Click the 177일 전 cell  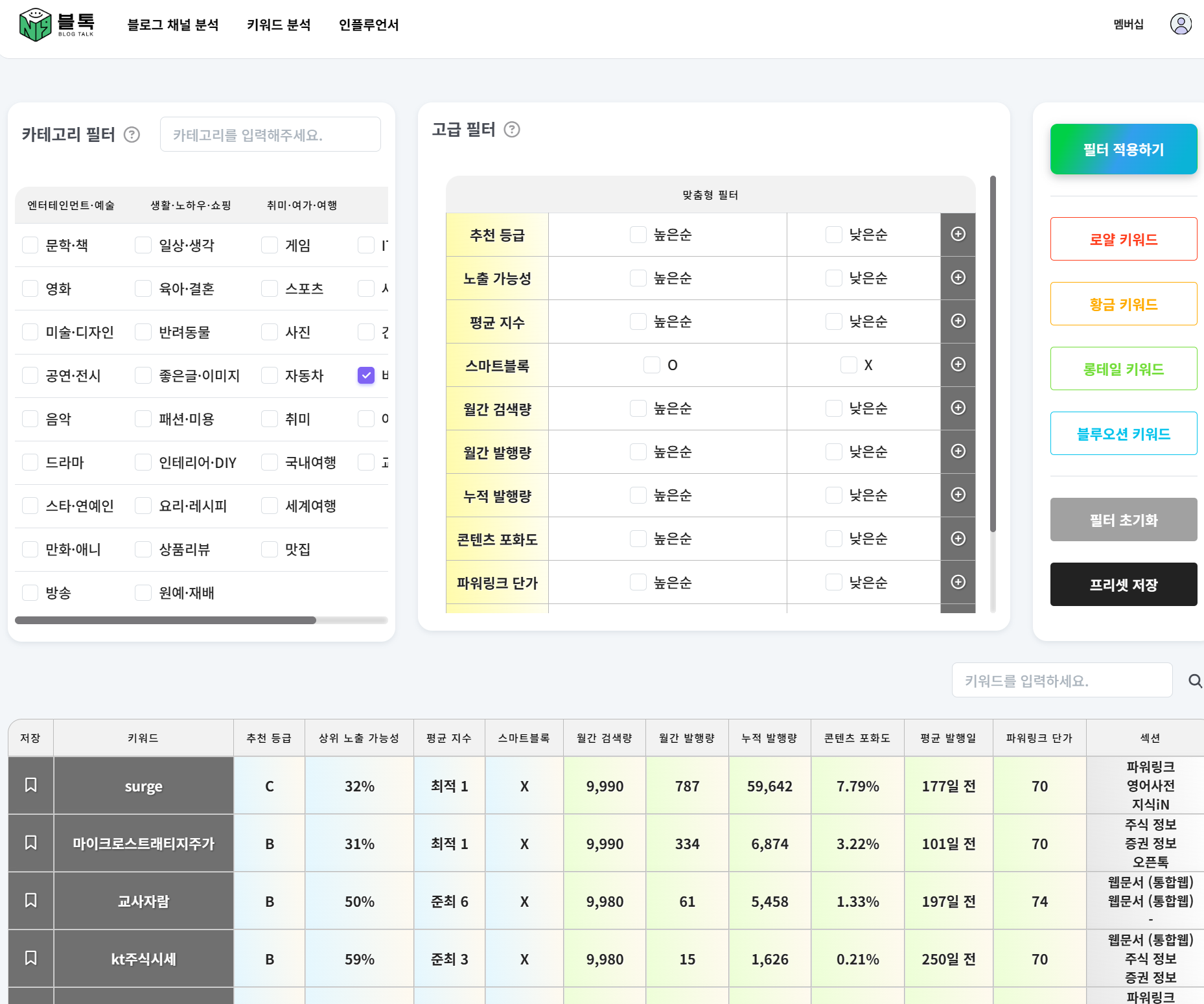[x=949, y=786]
